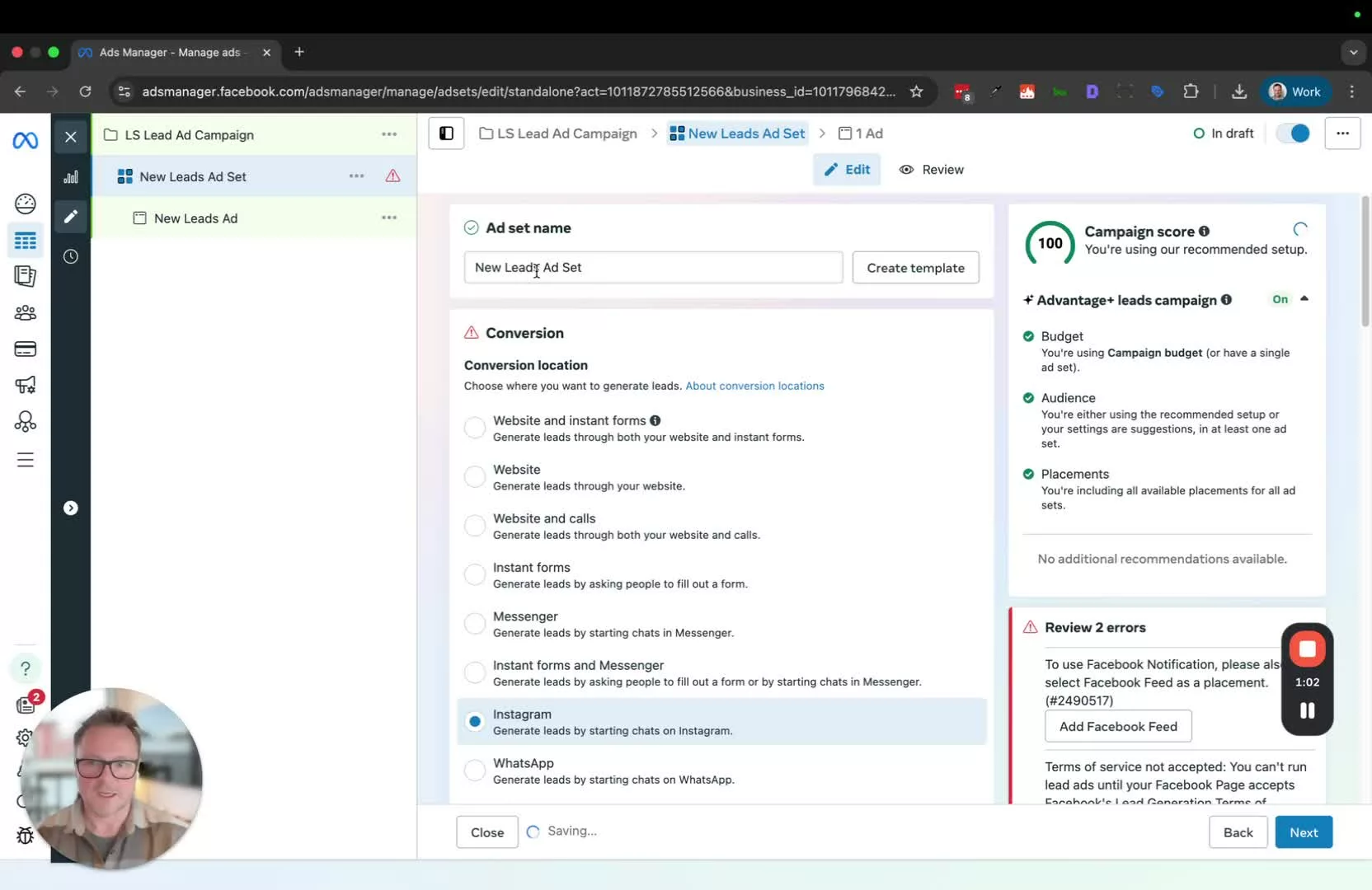This screenshot has height=890, width=1372.
Task: Open options menu for LS Lead Ad Campaign
Action: click(389, 135)
